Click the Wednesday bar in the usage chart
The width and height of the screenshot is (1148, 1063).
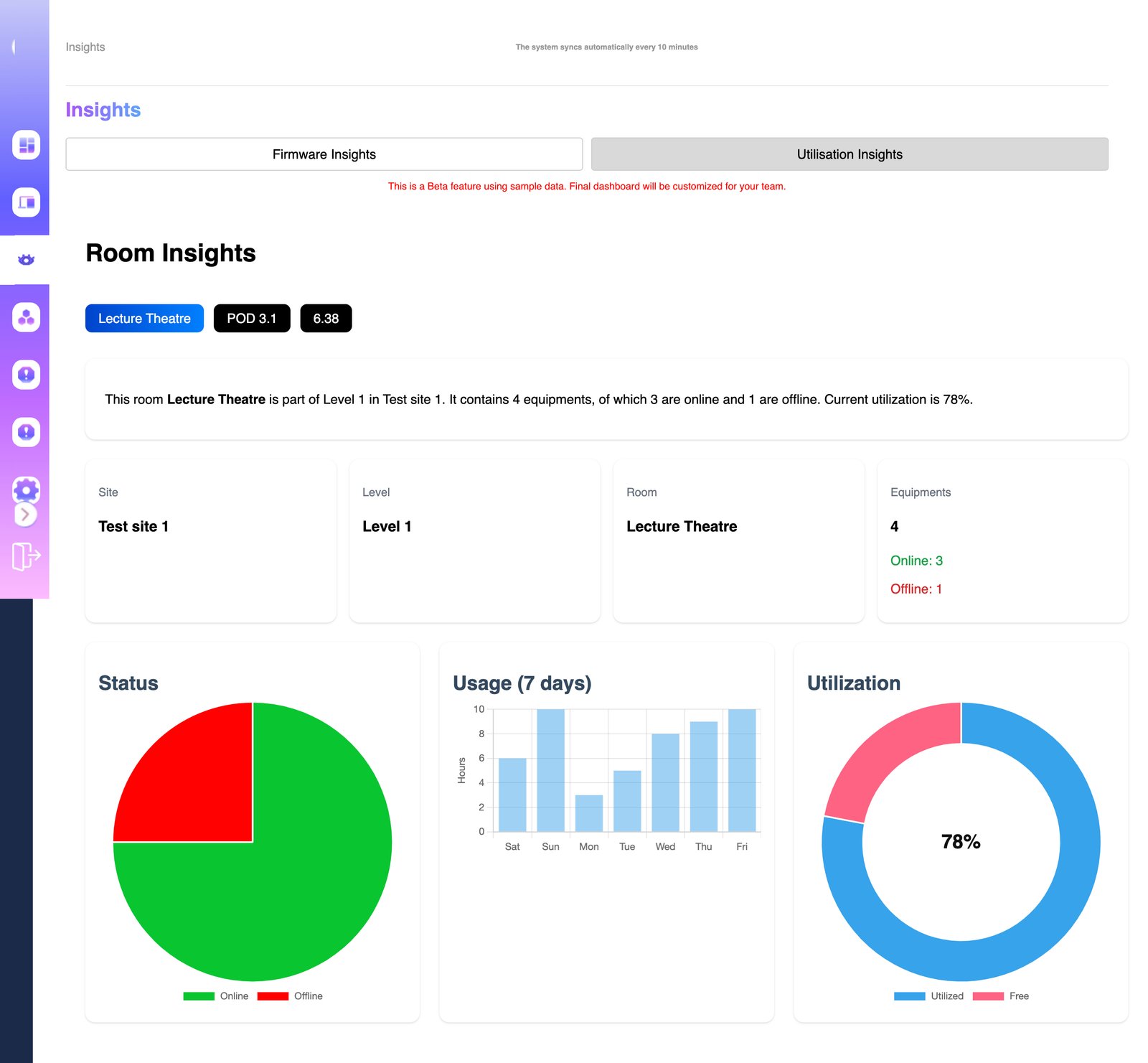pos(664,782)
